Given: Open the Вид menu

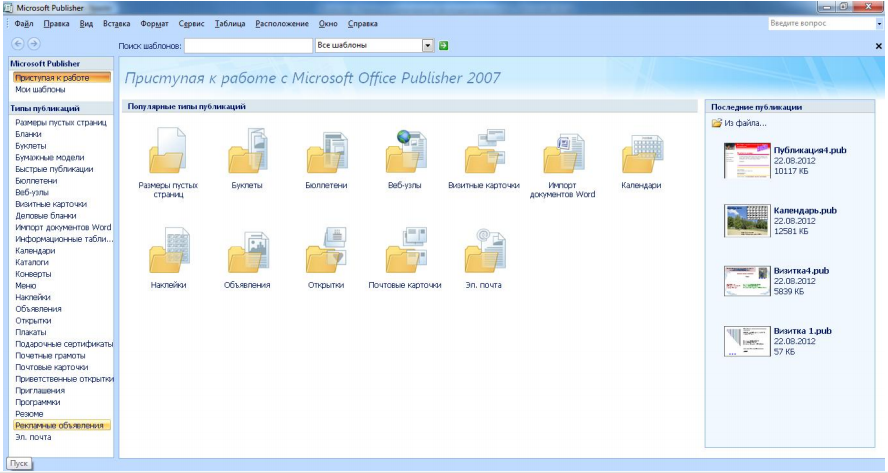Looking at the screenshot, I should (86, 24).
